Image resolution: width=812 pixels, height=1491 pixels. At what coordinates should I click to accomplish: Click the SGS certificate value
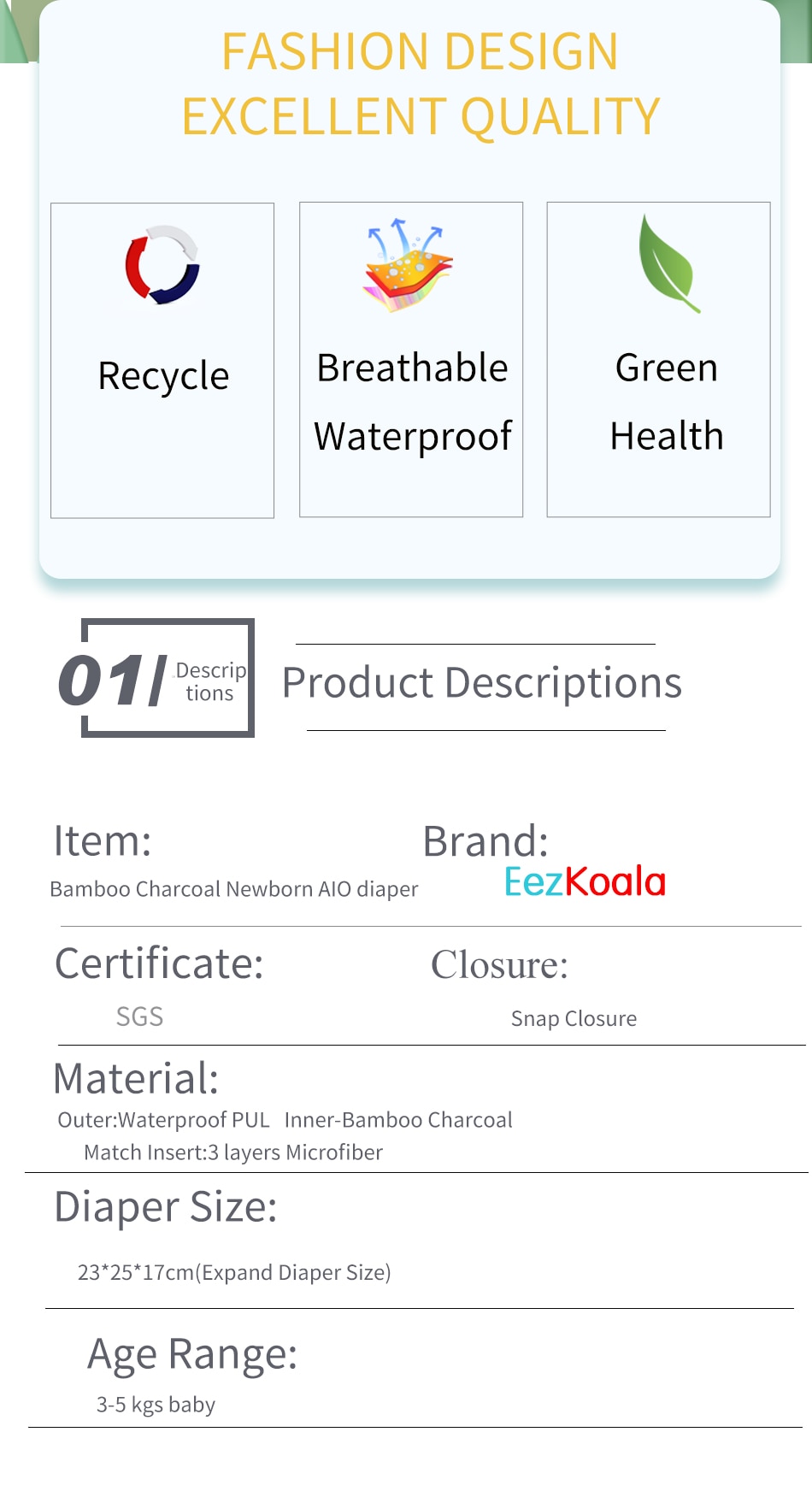(x=139, y=1017)
